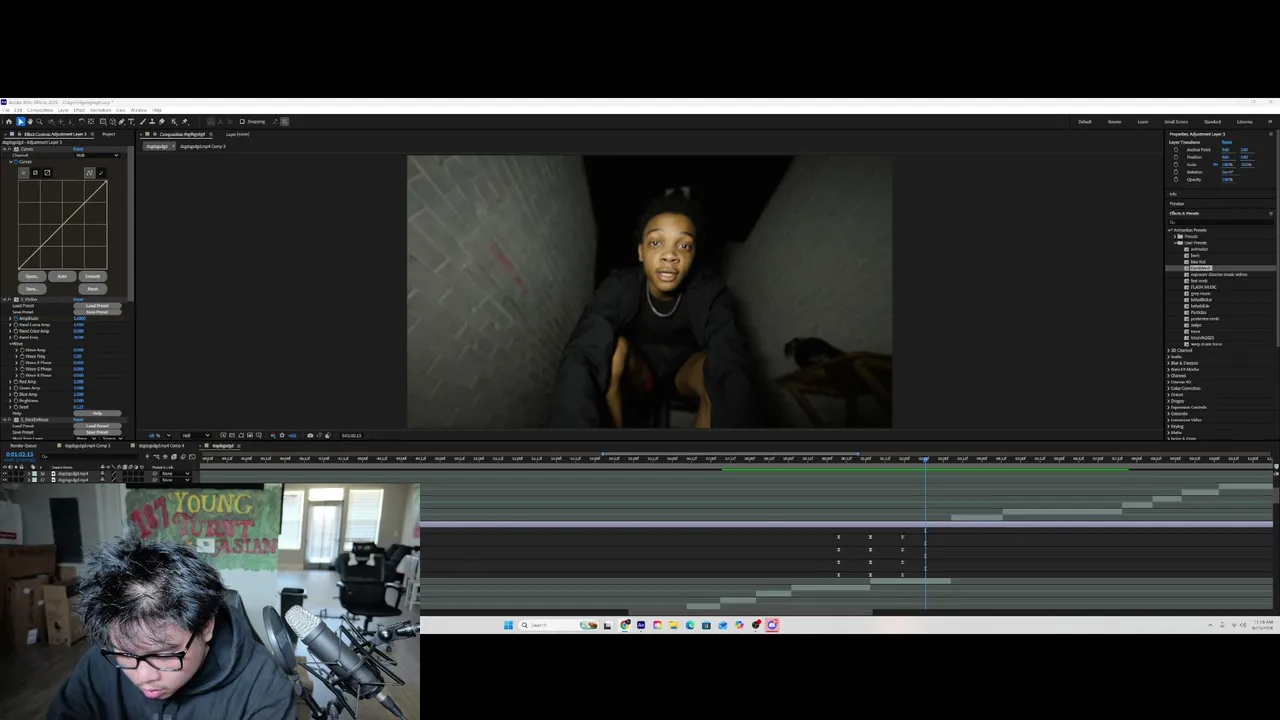Click on the curves graph line

pyautogui.click(x=62, y=225)
